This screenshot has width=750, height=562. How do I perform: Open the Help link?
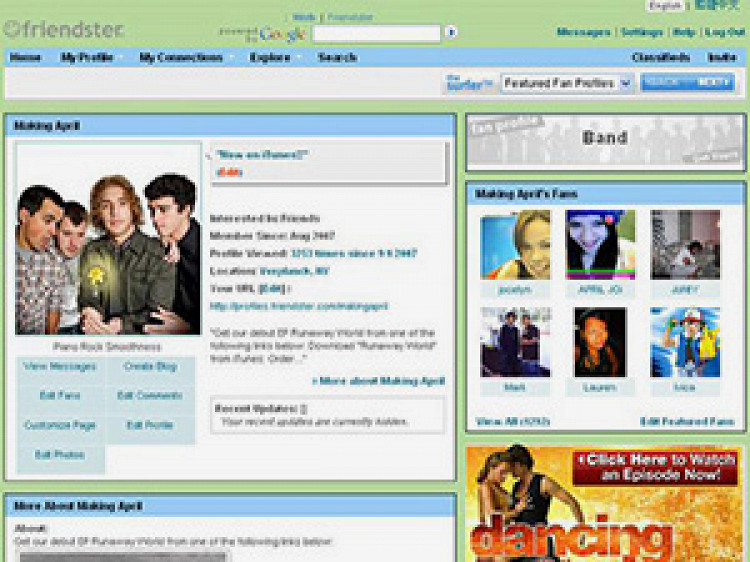point(684,33)
